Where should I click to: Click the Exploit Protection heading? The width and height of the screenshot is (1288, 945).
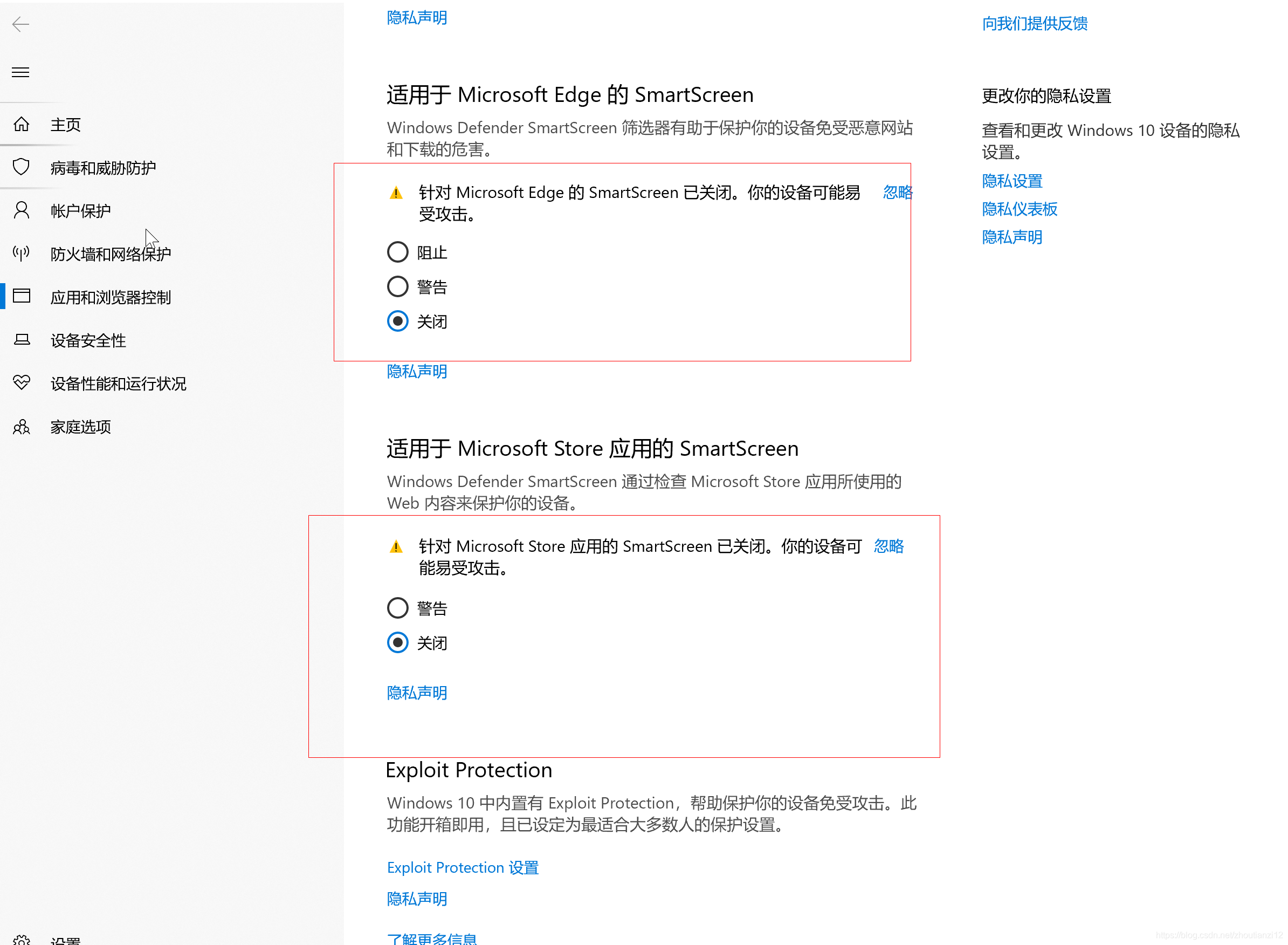pyautogui.click(x=469, y=771)
